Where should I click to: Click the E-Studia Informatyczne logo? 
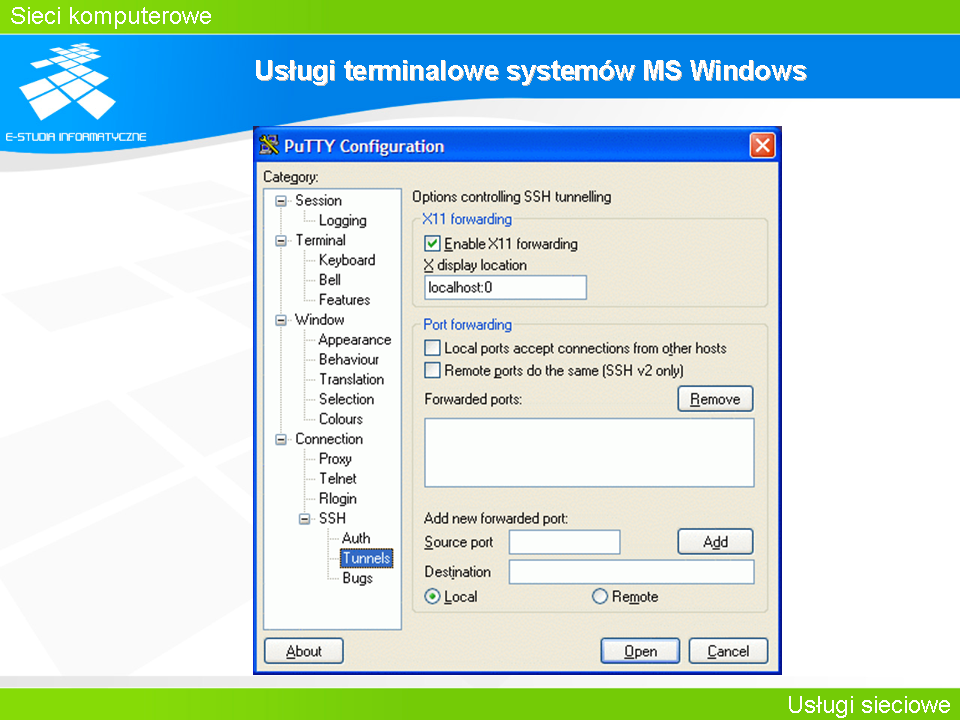(75, 92)
